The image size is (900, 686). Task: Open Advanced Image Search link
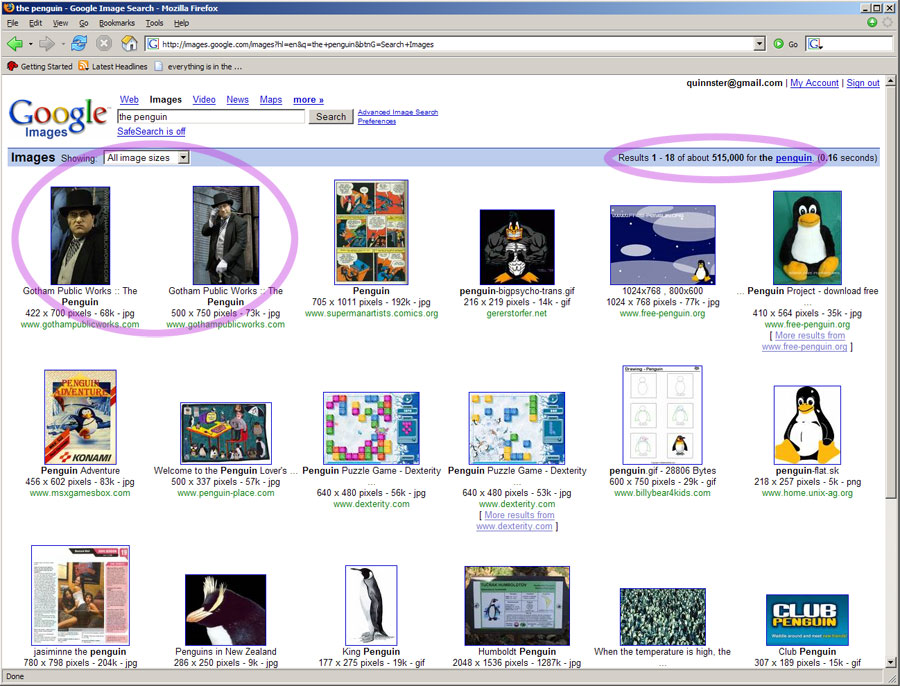pos(398,112)
